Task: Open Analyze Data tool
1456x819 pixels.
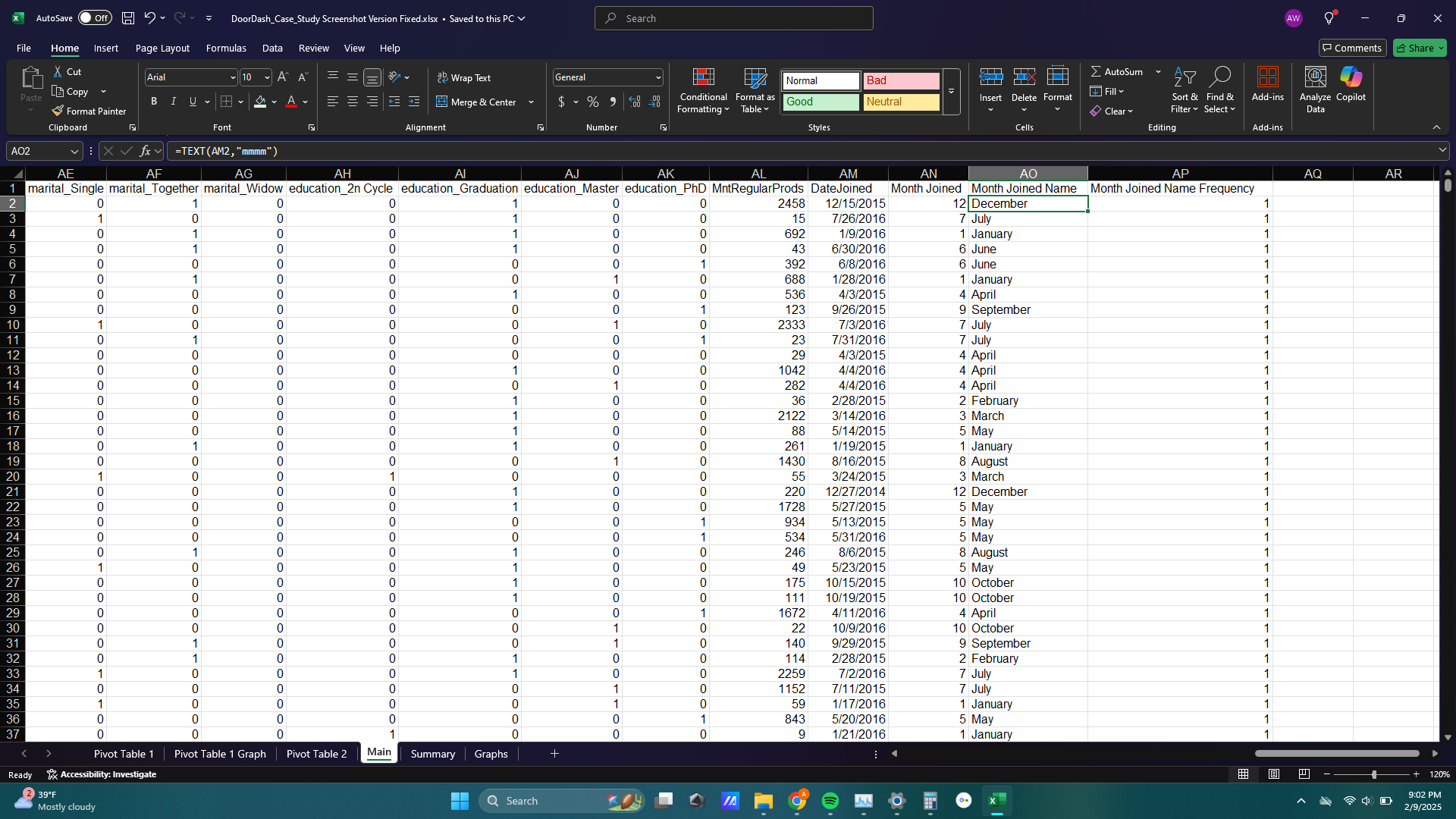Action: [x=1315, y=89]
